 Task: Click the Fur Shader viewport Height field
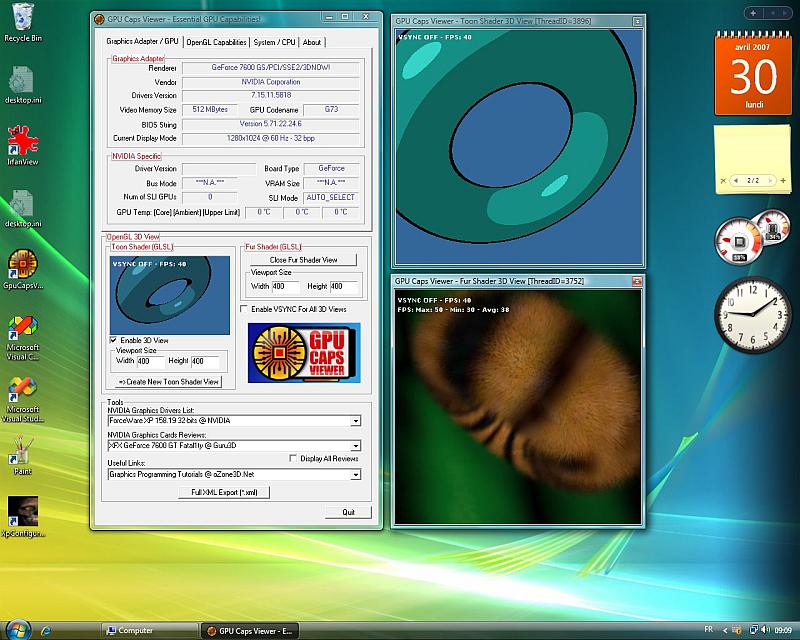pyautogui.click(x=344, y=286)
